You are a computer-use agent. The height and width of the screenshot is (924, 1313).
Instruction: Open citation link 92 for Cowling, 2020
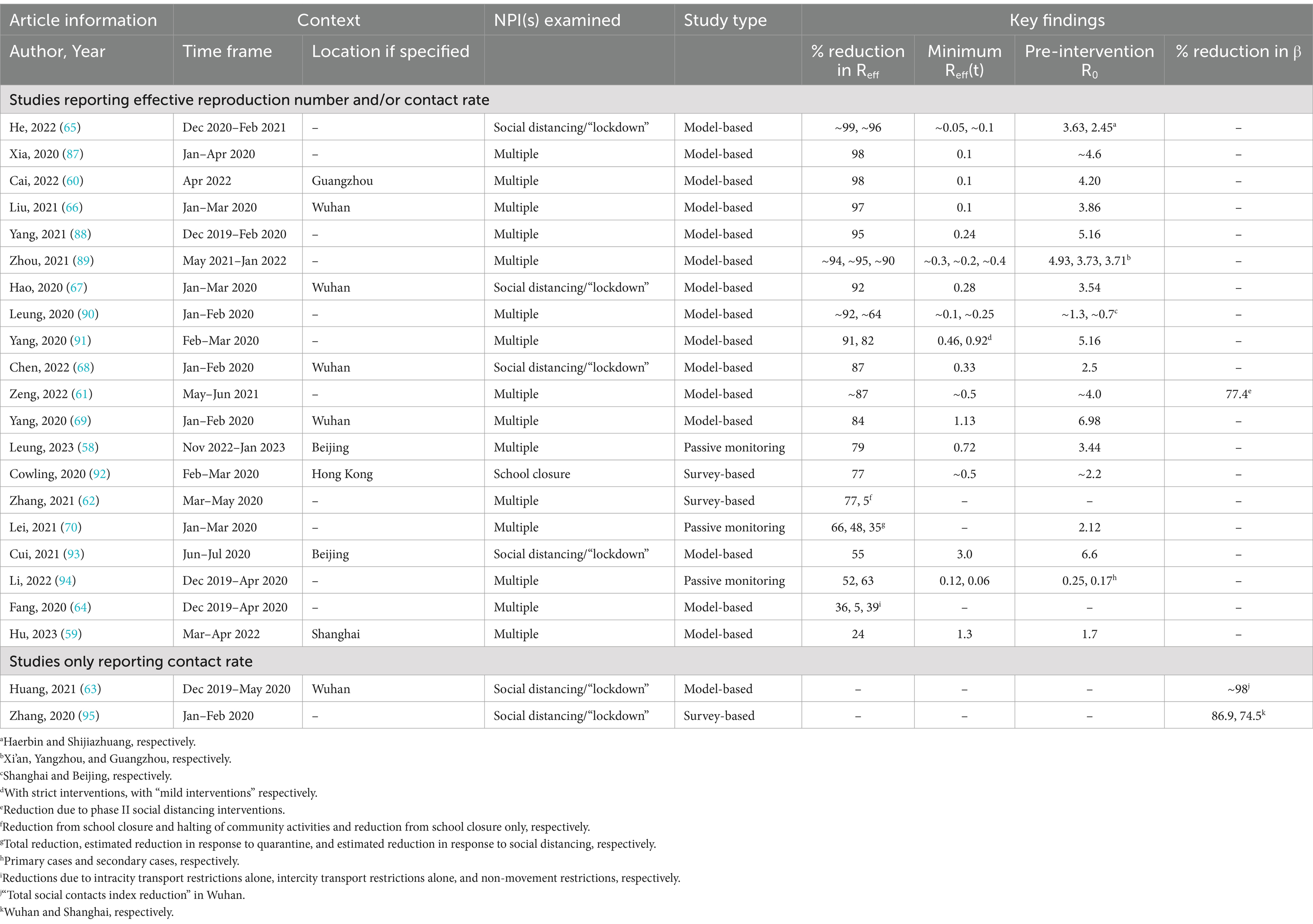click(99, 474)
